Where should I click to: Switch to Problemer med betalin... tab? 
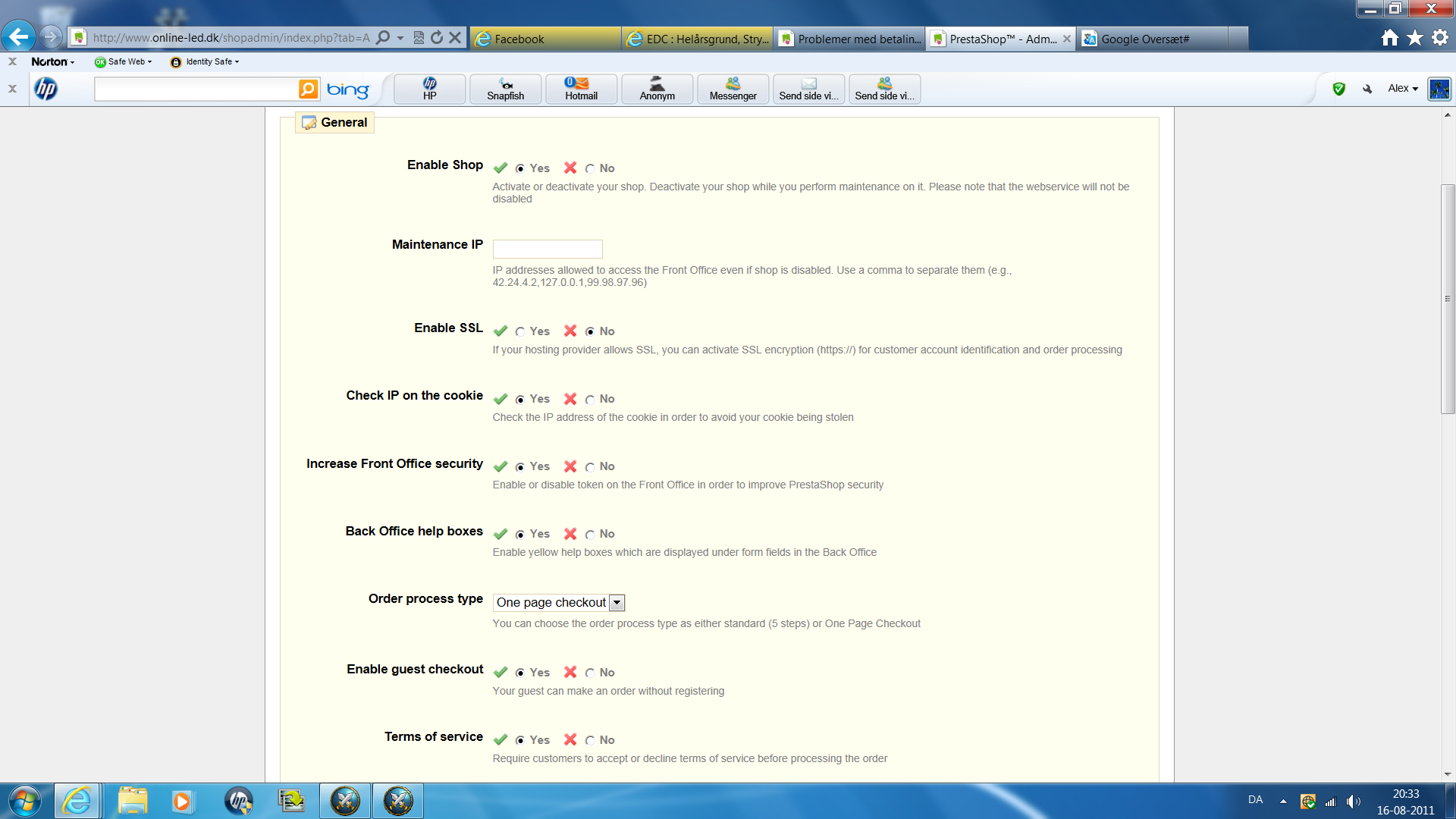(849, 39)
